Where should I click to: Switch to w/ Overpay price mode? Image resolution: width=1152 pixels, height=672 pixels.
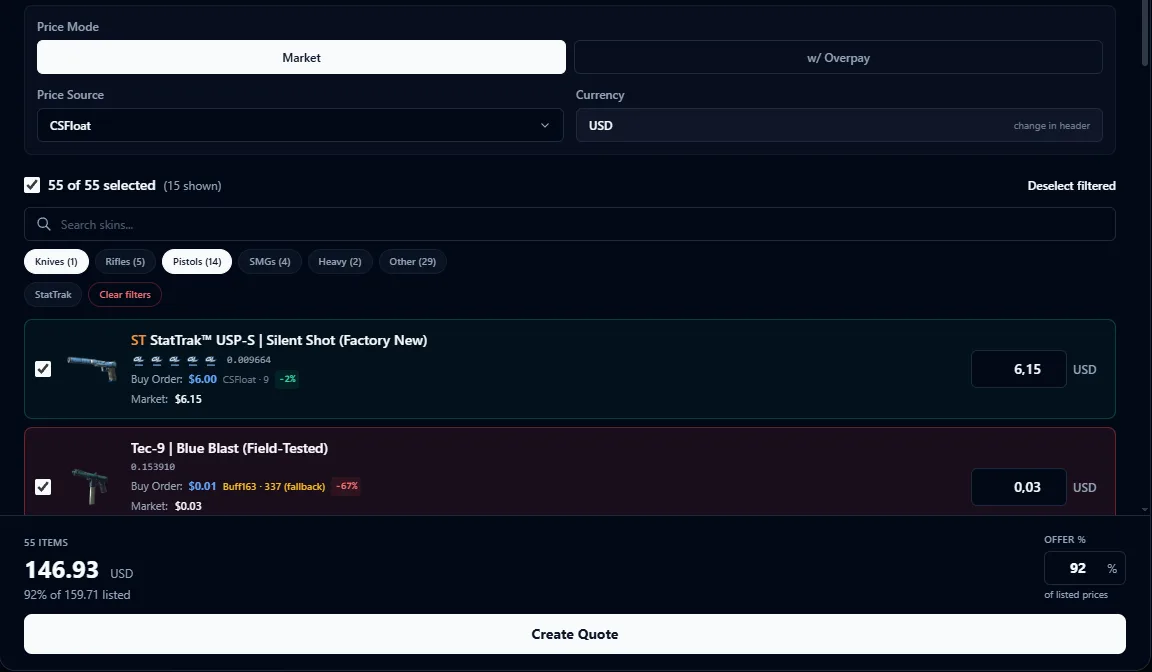pyautogui.click(x=838, y=57)
